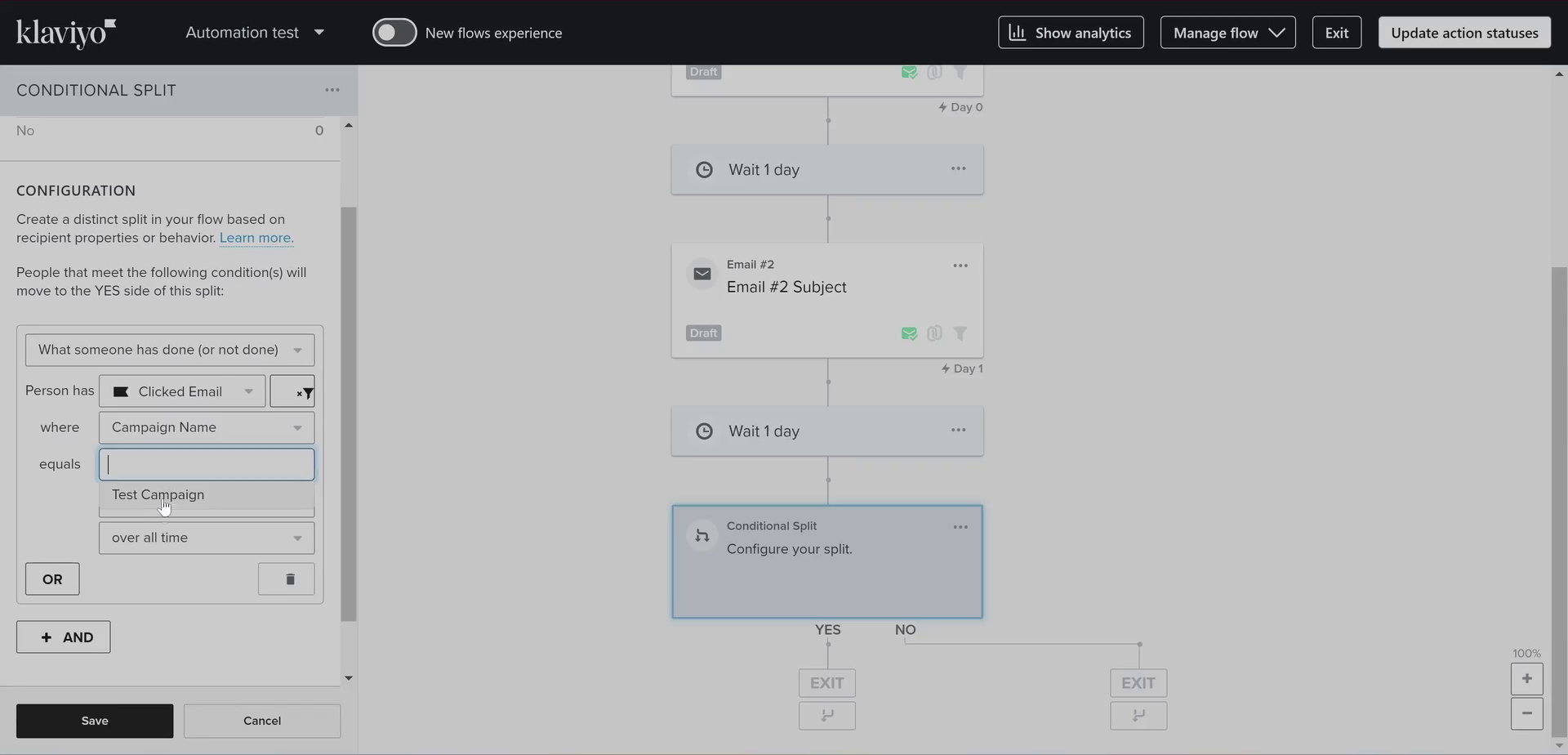Open Manage flow menu
Screen dimensions: 1568x755
click(1227, 33)
